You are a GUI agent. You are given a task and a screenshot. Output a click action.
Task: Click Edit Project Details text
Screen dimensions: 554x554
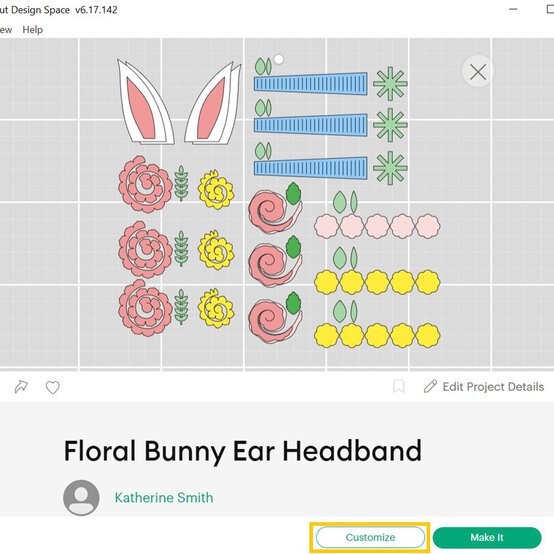[x=493, y=387]
